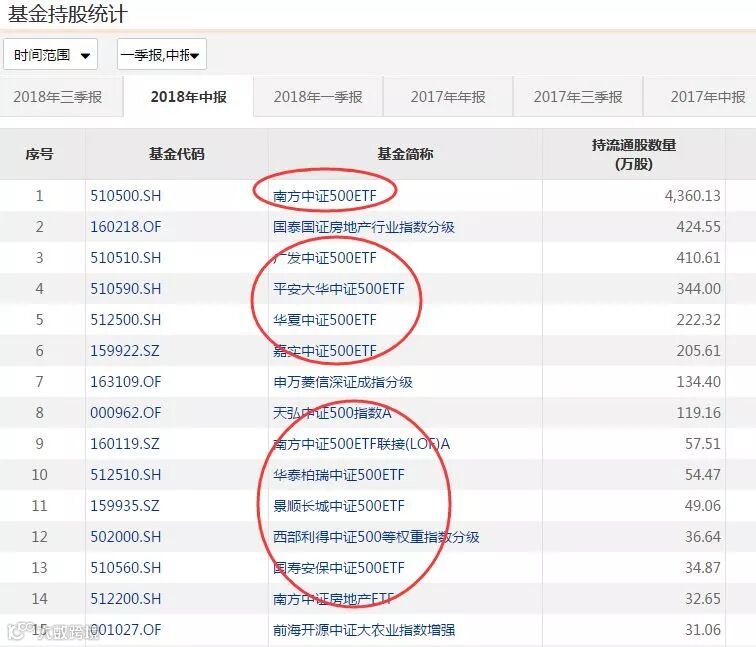
Task: Select the holdings value 36.64
Action: pos(702,537)
